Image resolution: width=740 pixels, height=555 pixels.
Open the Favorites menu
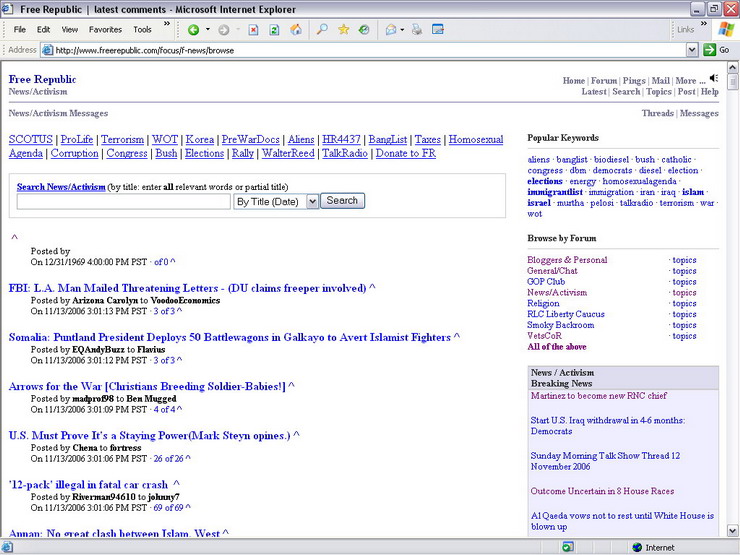[105, 29]
